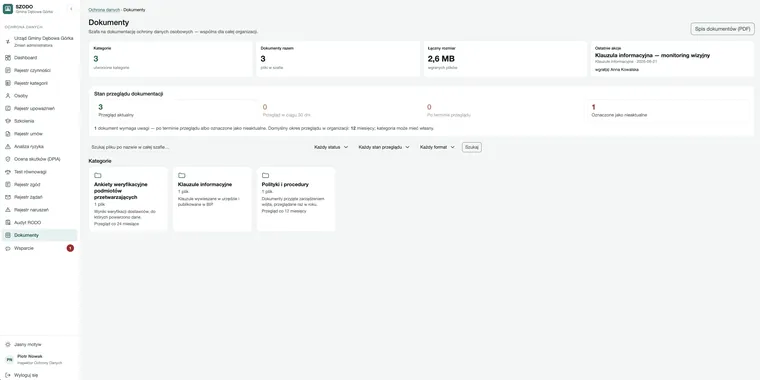Click the Rejestr czynności icon
The width and height of the screenshot is (760, 380).
(8, 70)
